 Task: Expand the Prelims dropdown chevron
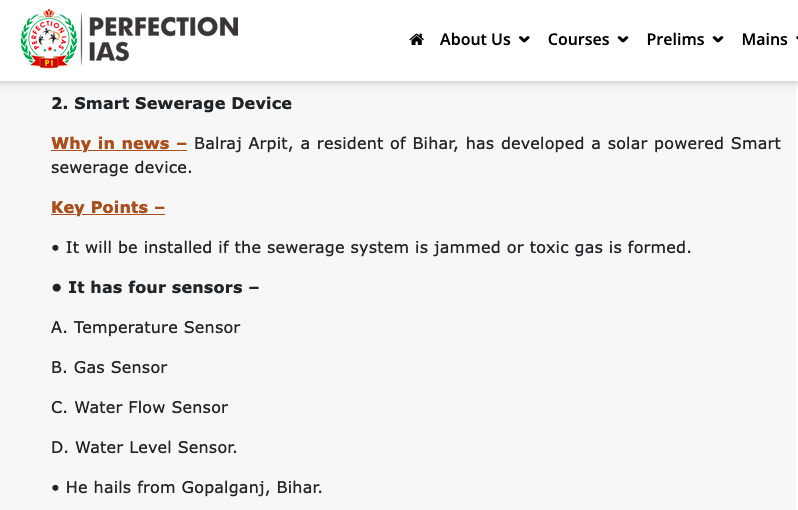pyautogui.click(x=718, y=39)
